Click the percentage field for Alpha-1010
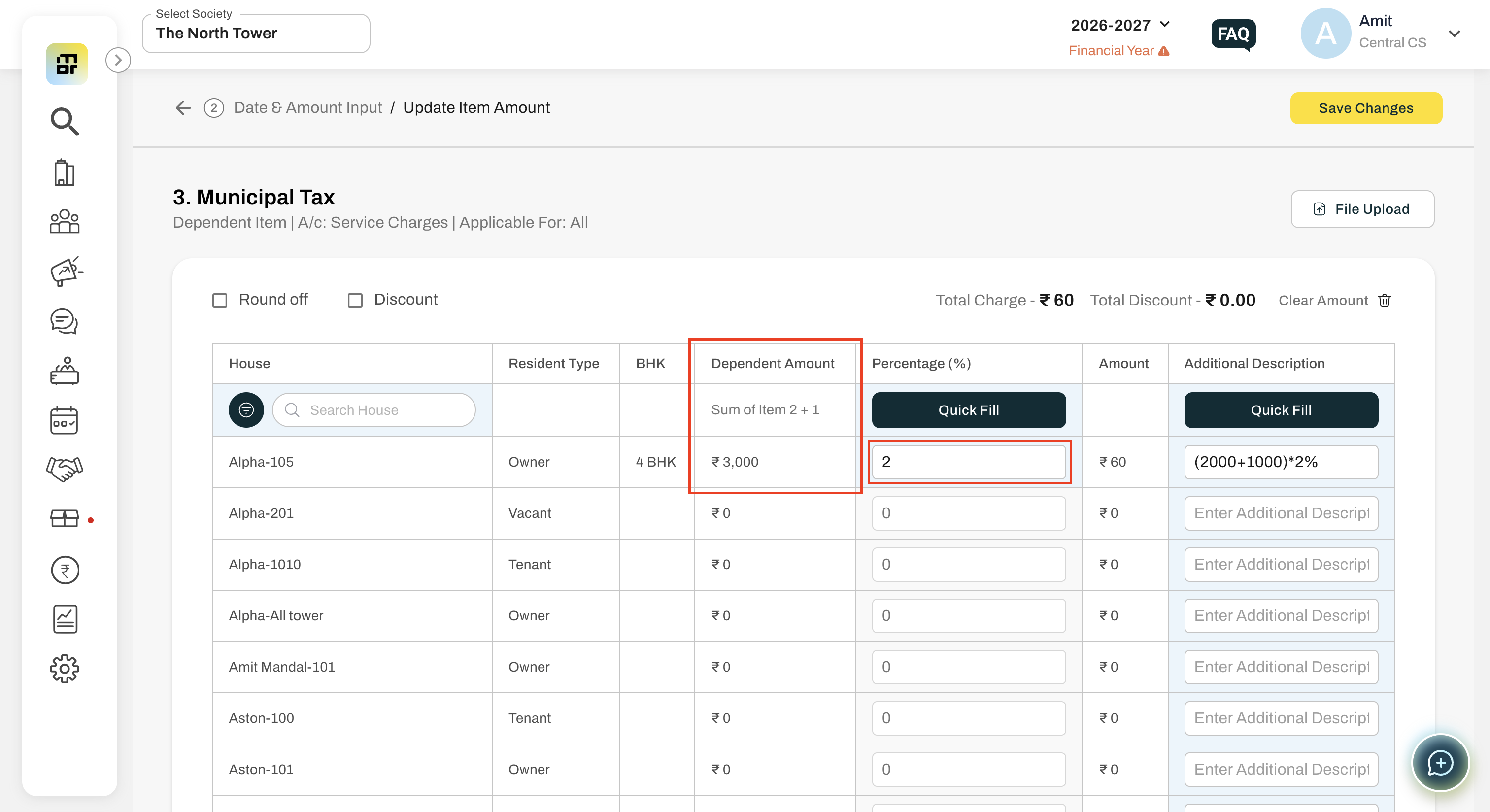Image resolution: width=1490 pixels, height=812 pixels. (968, 565)
